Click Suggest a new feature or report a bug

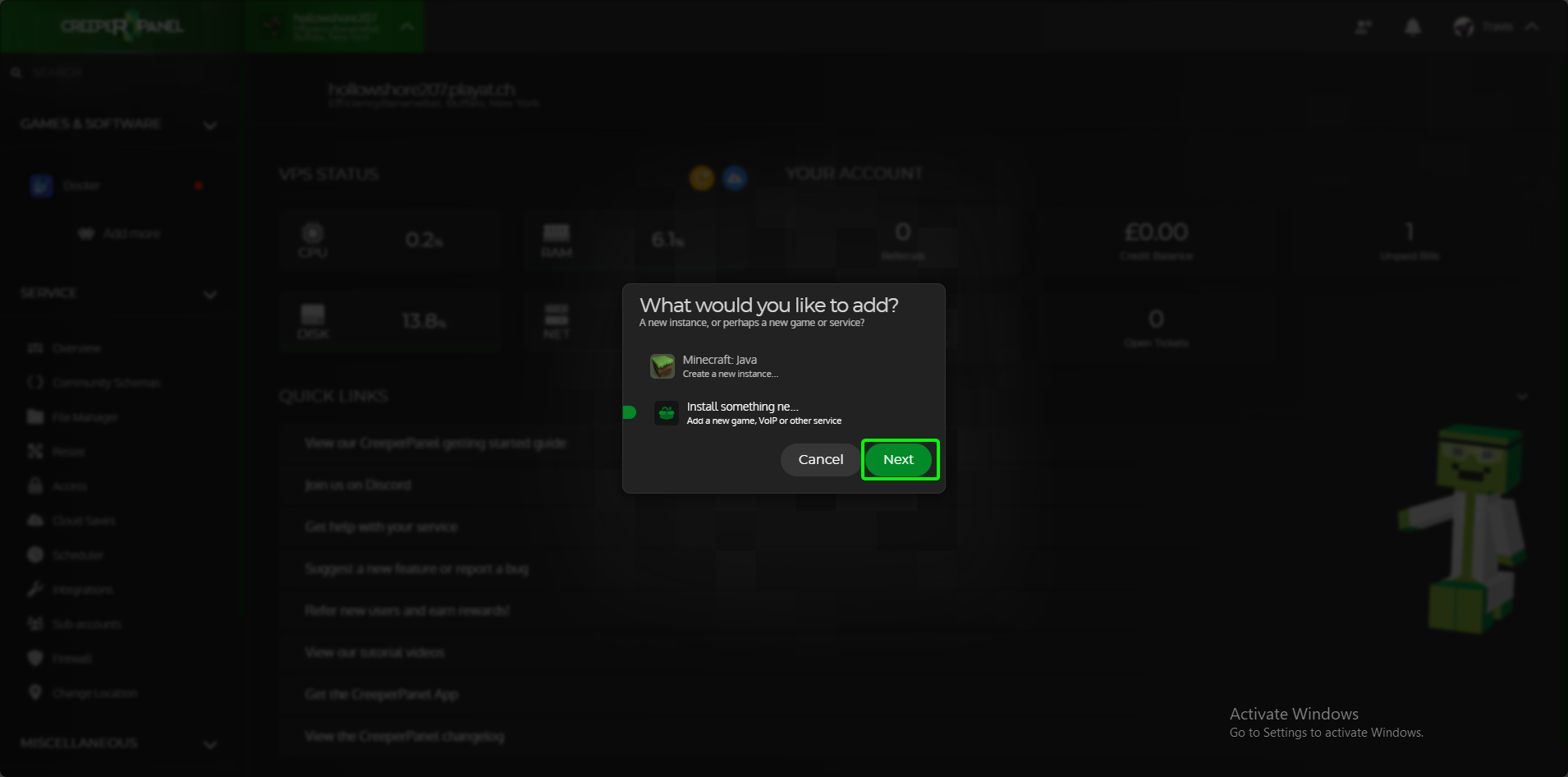(x=416, y=569)
